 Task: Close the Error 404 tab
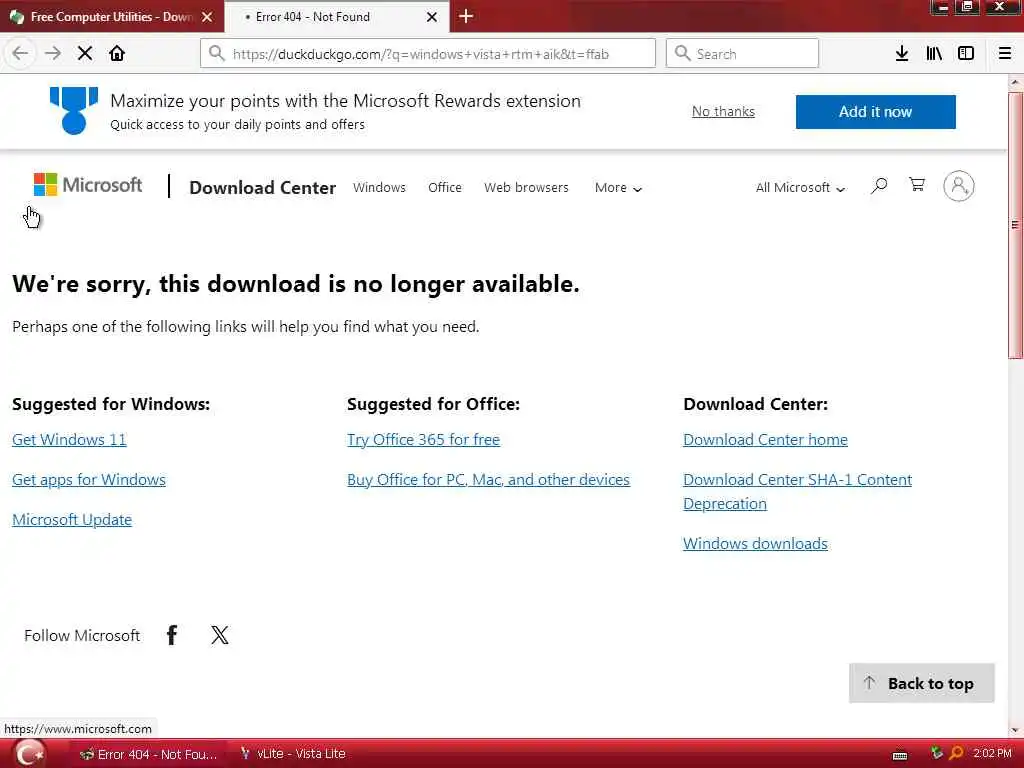coord(432,17)
